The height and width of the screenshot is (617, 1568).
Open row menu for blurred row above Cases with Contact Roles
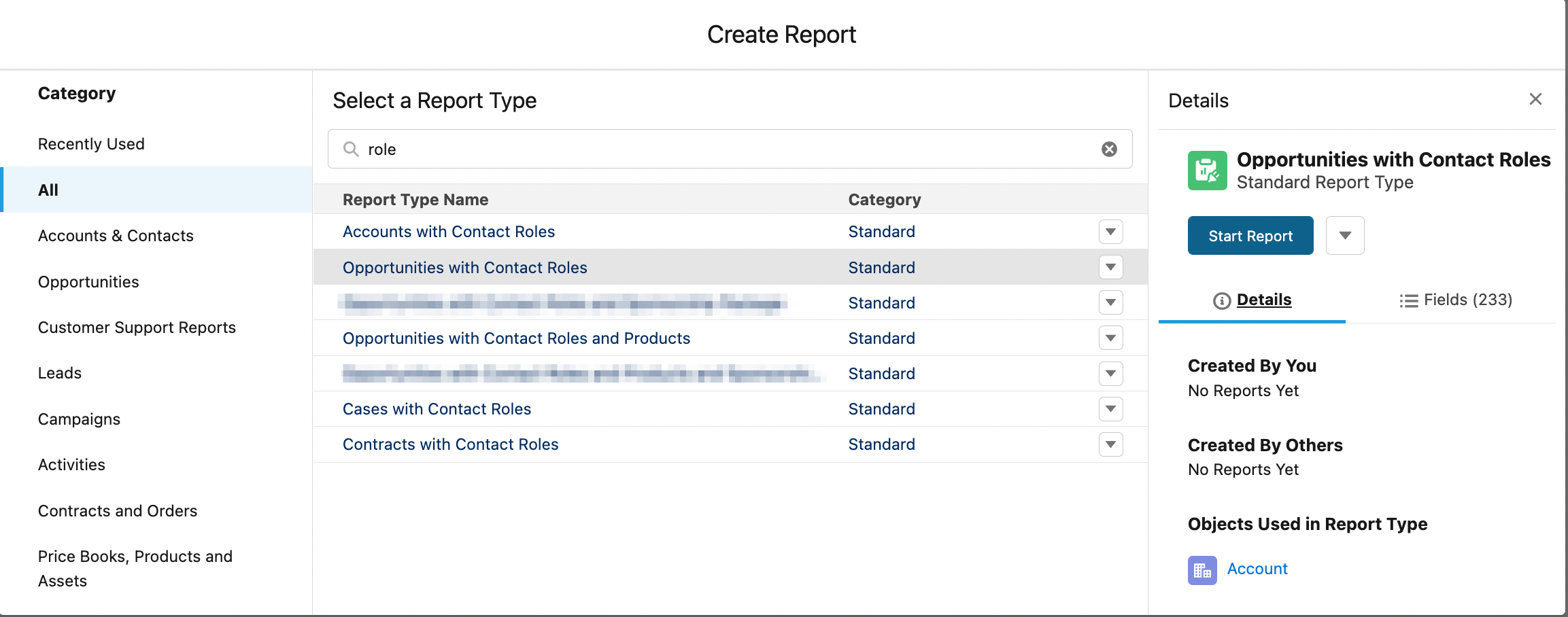(1110, 373)
